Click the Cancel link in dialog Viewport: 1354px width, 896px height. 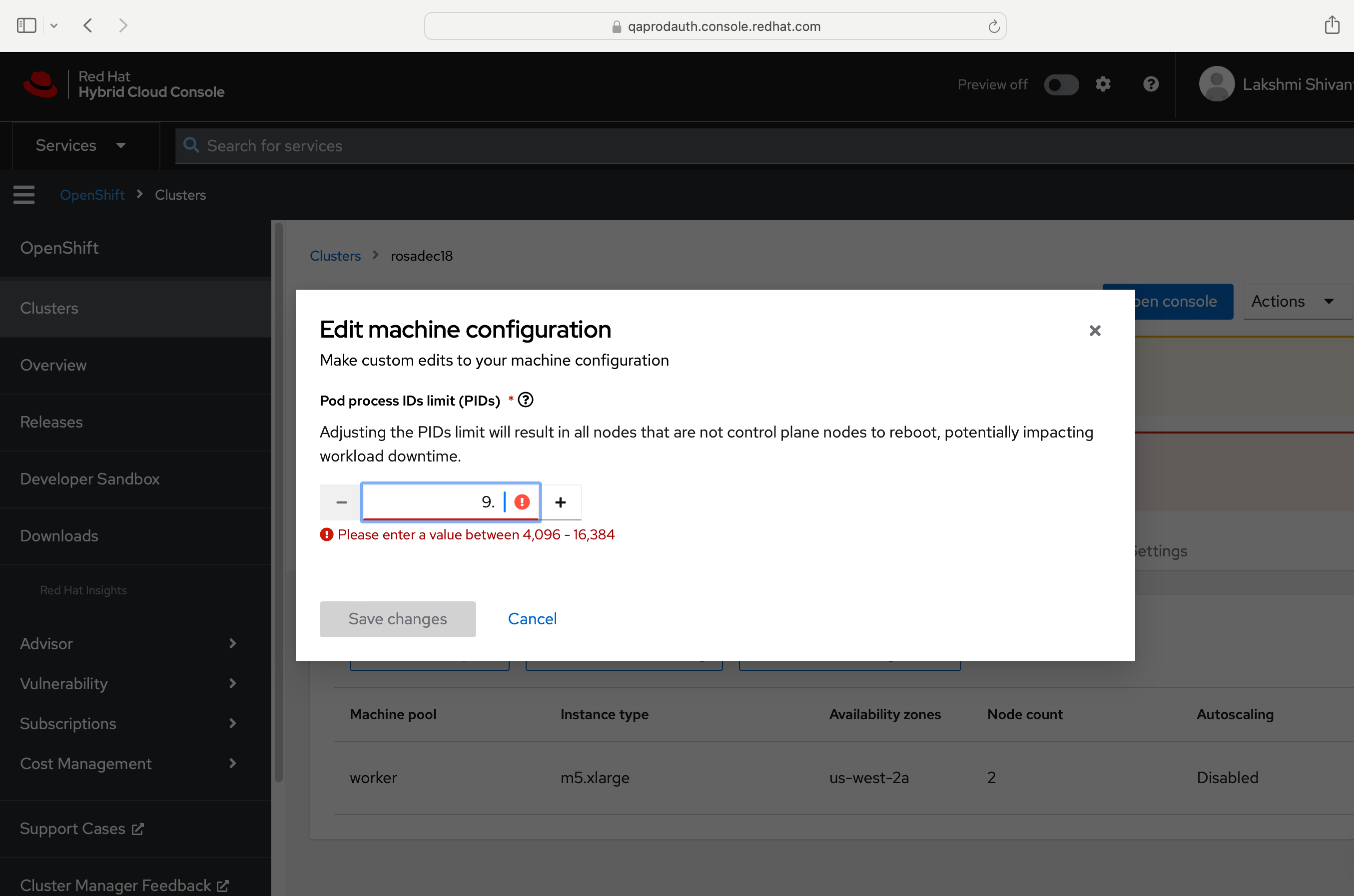pos(532,619)
